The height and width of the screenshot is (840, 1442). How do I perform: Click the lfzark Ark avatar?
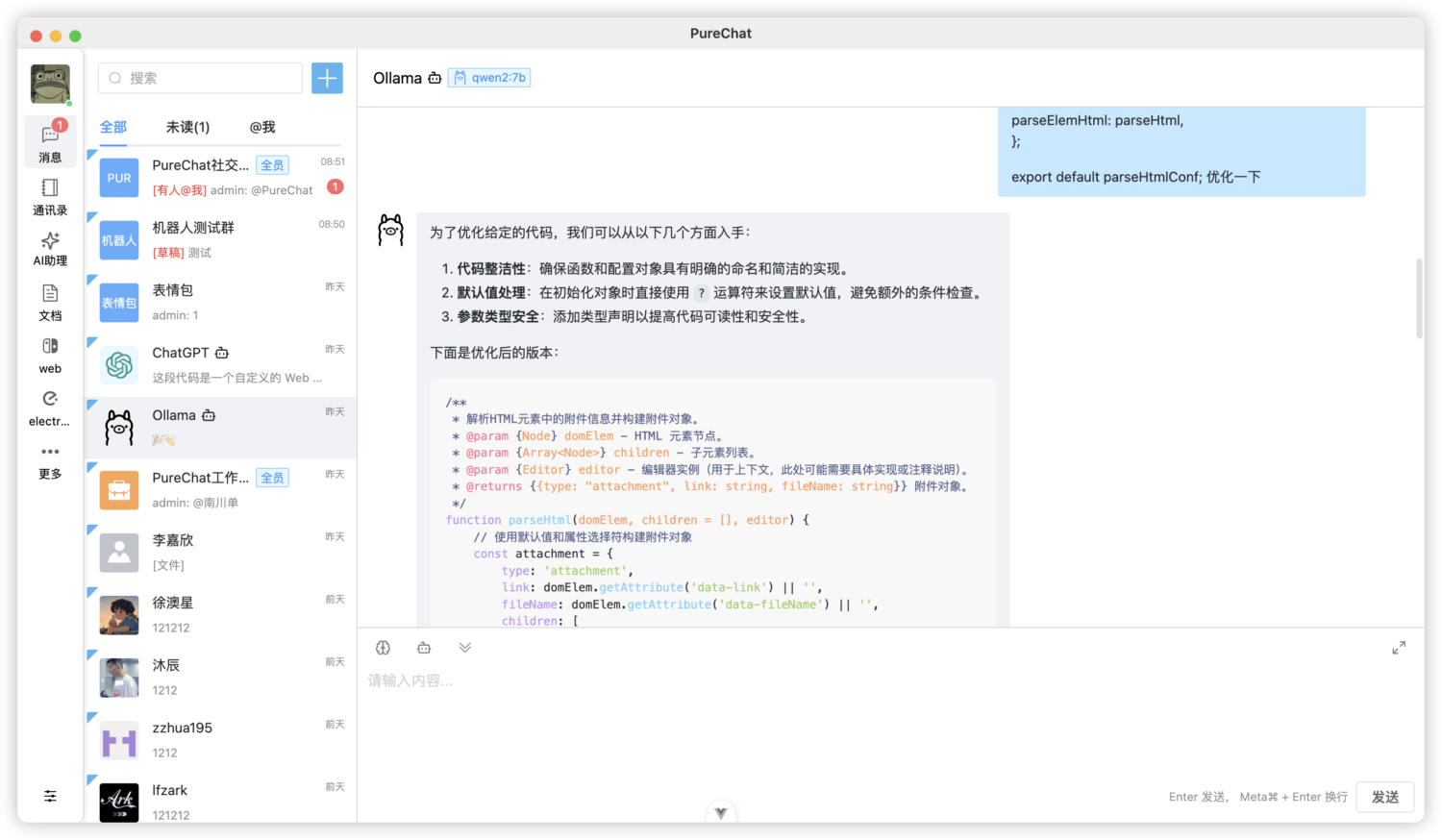point(119,802)
